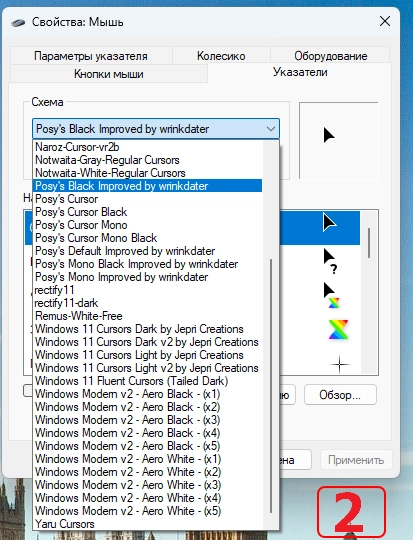Open the Колесико tab
This screenshot has height=540, width=413.
tap(221, 56)
